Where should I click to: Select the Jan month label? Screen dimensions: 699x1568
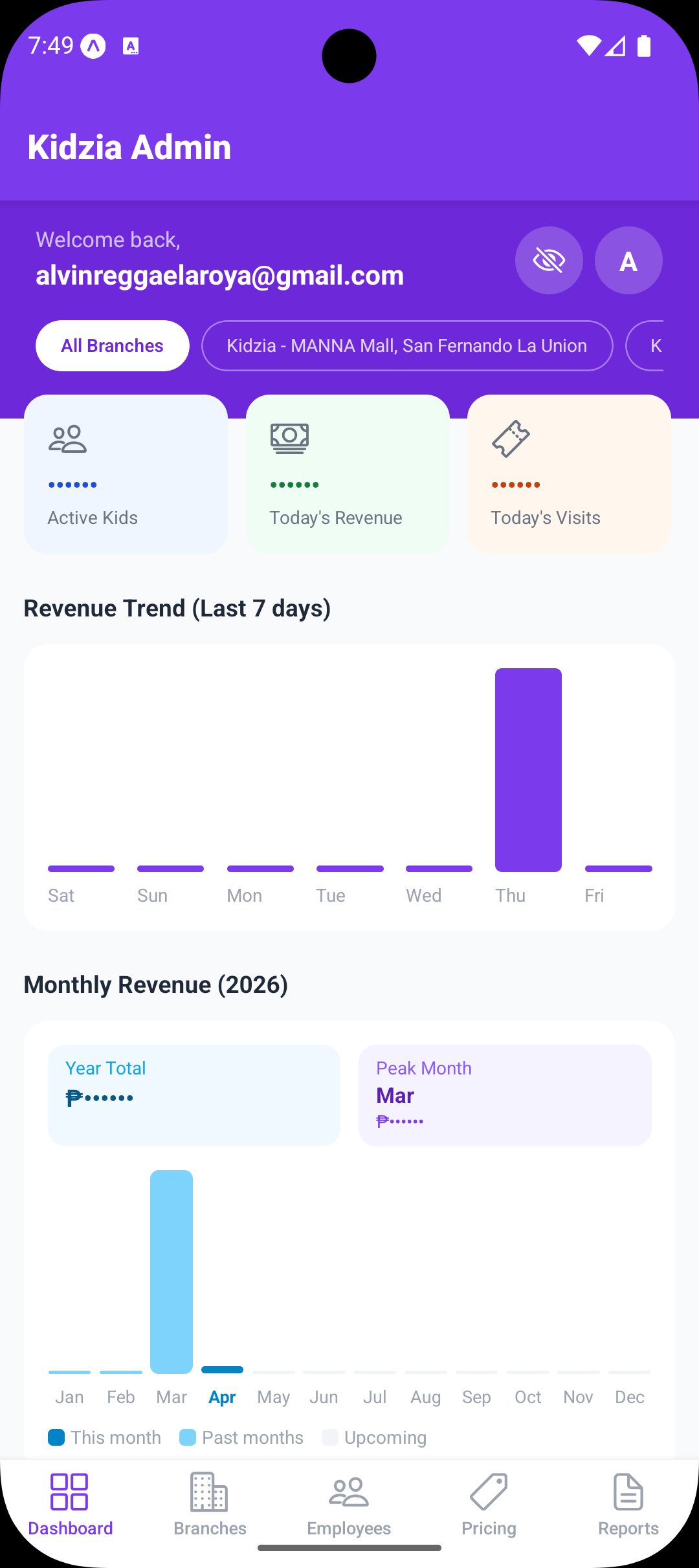[69, 1397]
